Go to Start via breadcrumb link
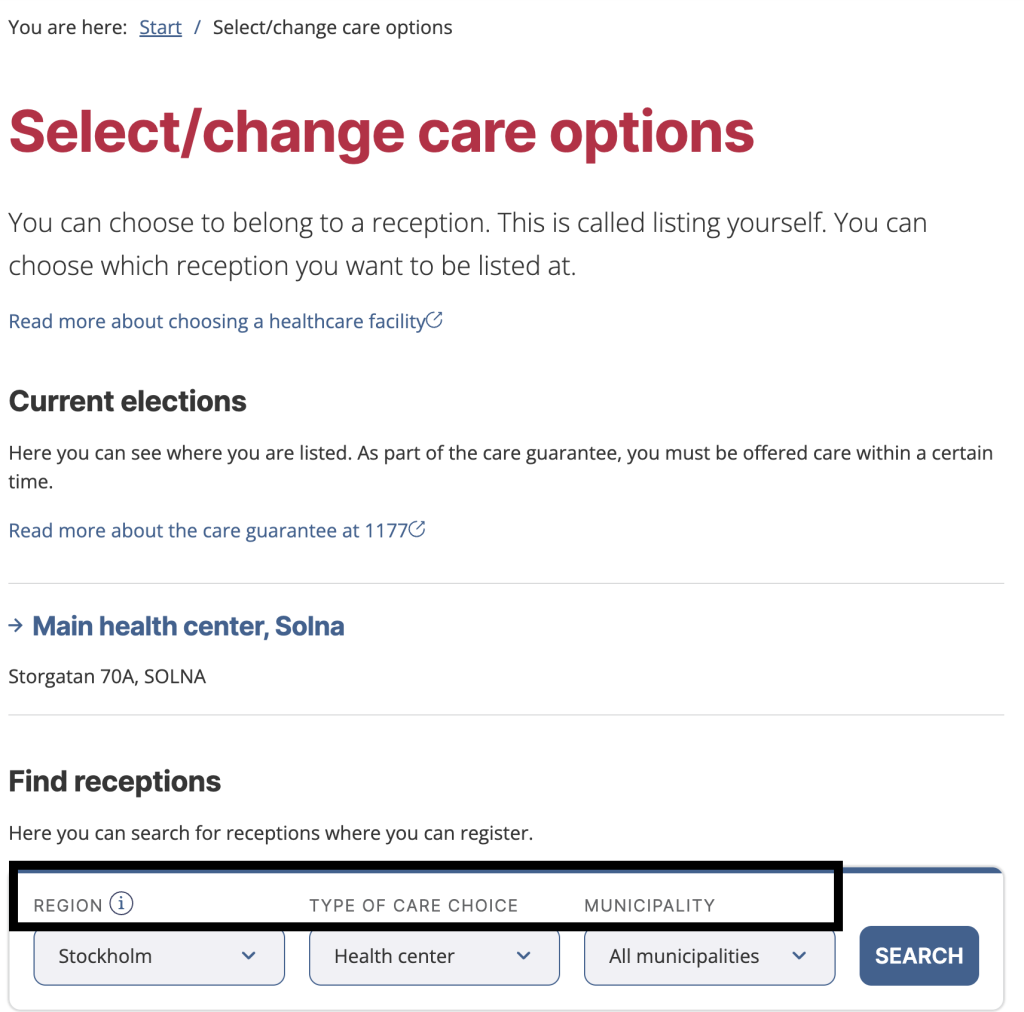This screenshot has height=1012, width=1024. [x=160, y=27]
